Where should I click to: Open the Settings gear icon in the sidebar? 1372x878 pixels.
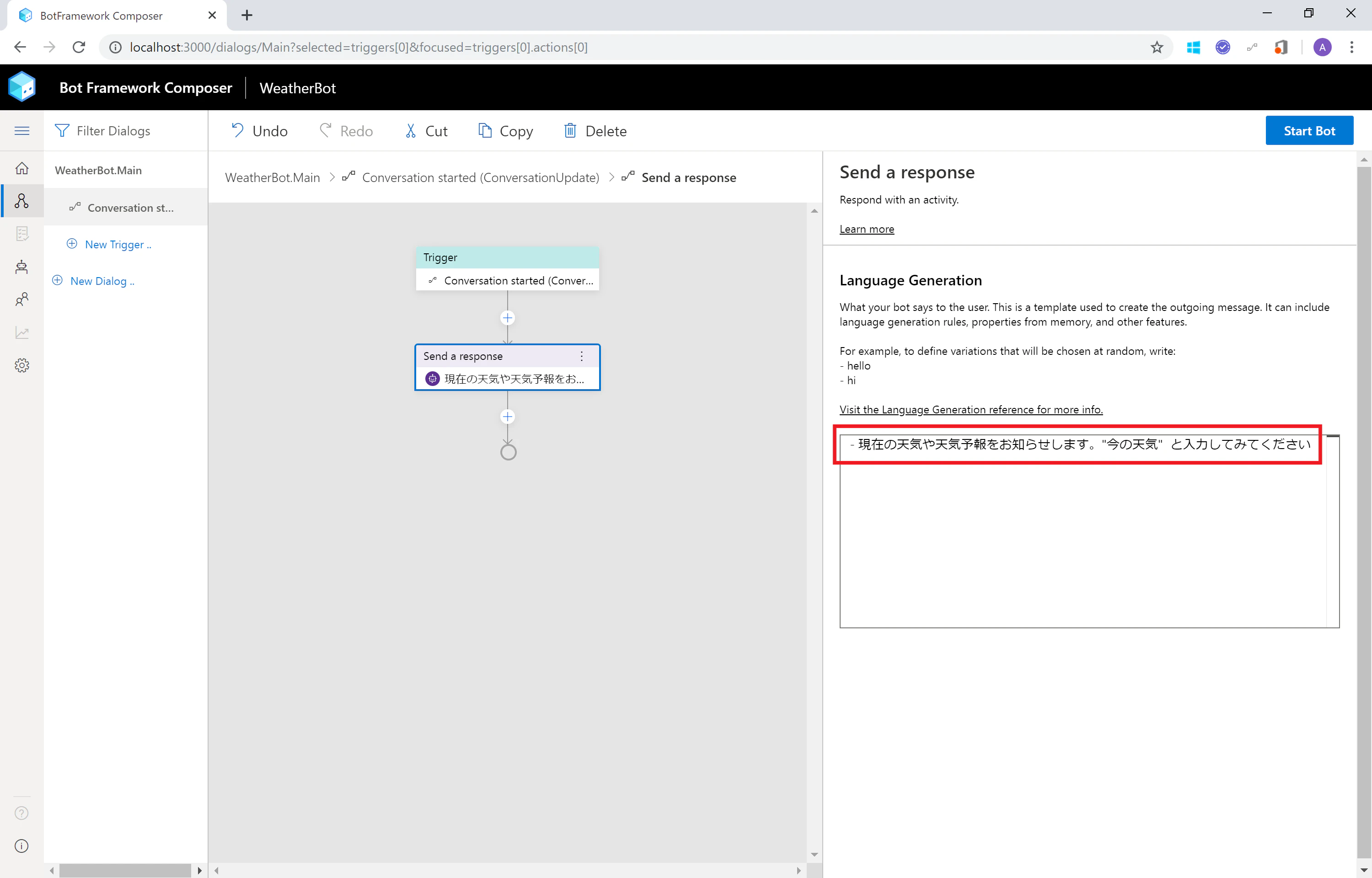[x=21, y=365]
